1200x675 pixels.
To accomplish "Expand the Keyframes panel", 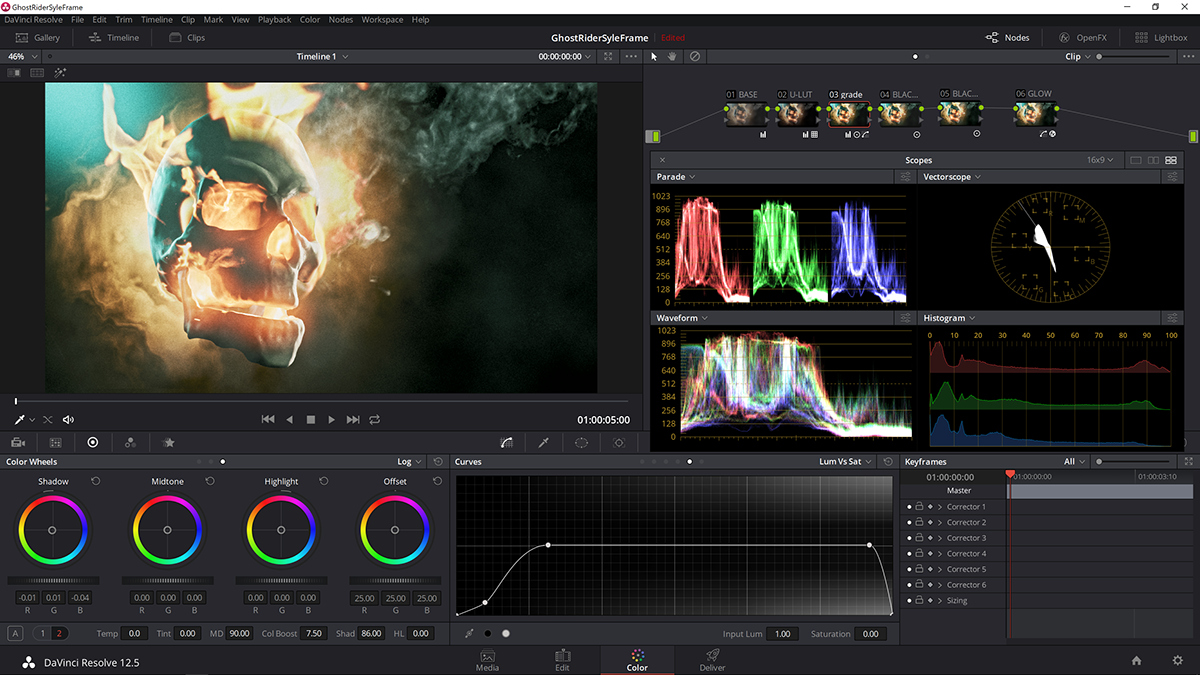I will [x=1187, y=462].
